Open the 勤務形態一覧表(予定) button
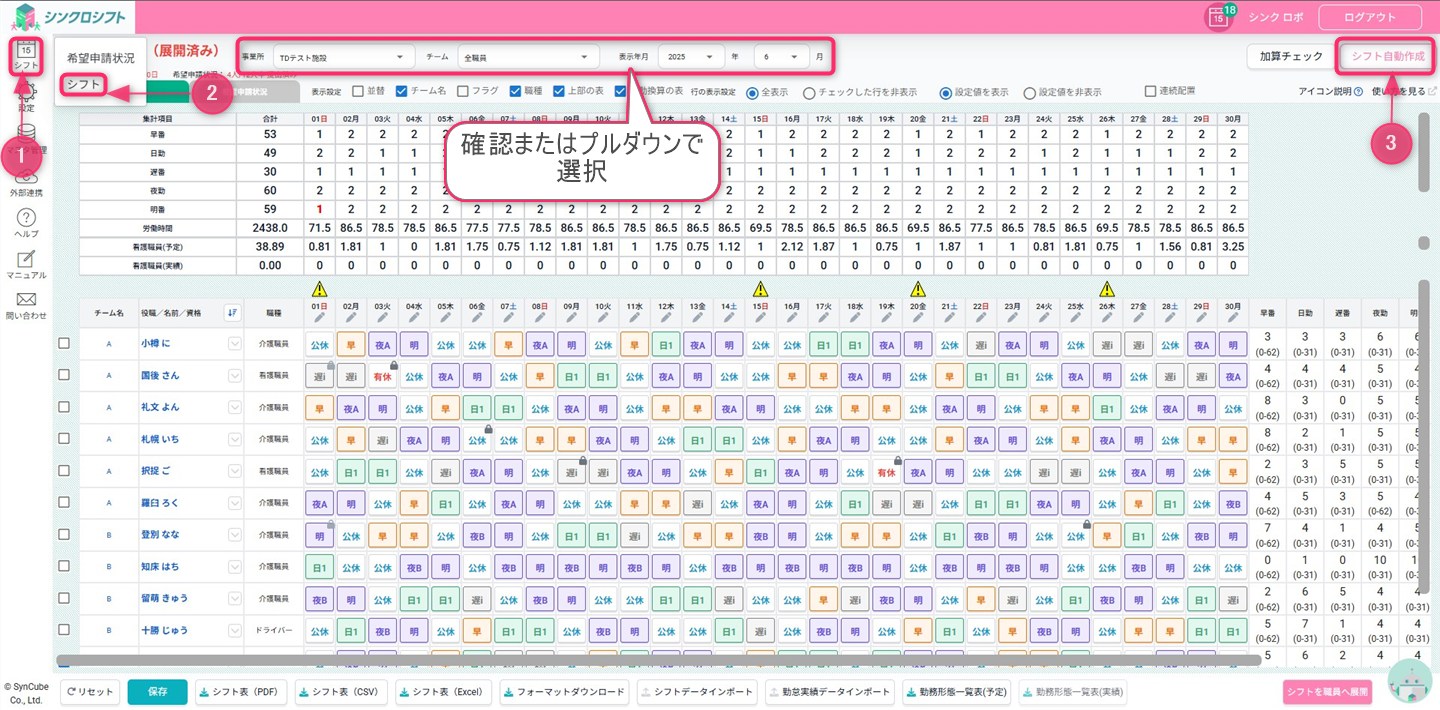1440x710 pixels. click(x=958, y=692)
